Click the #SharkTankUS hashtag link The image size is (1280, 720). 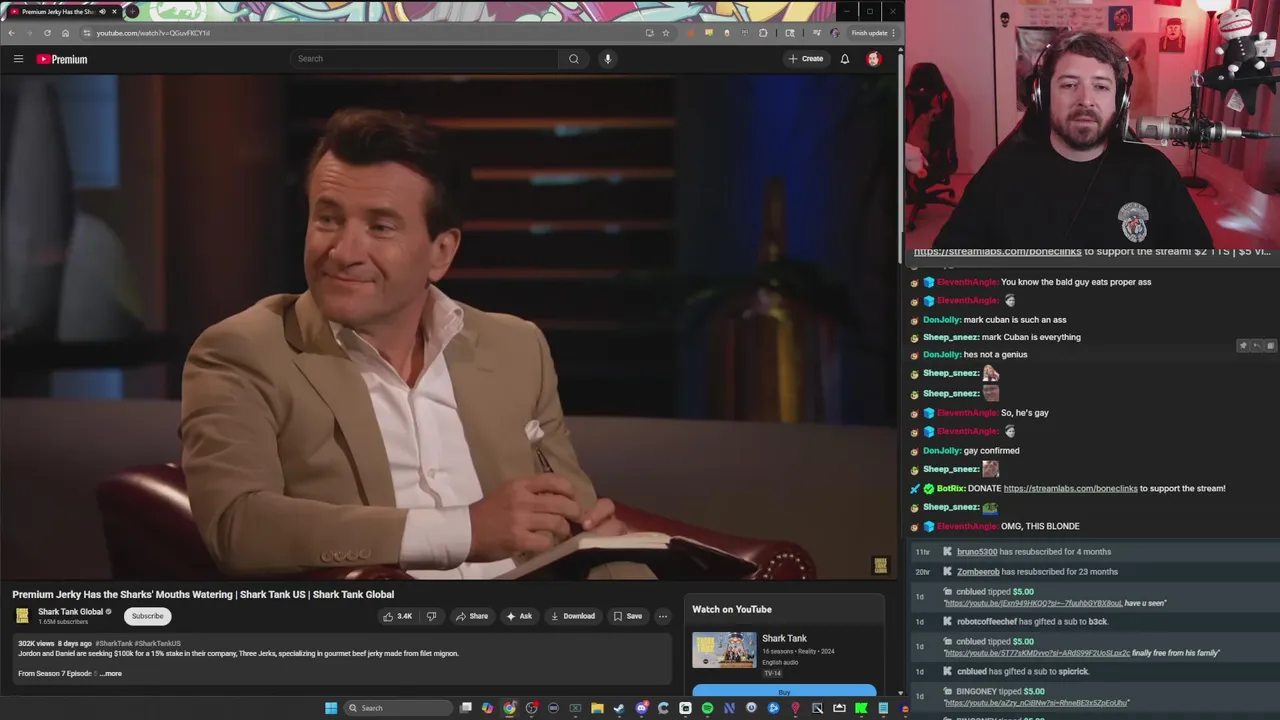158,643
